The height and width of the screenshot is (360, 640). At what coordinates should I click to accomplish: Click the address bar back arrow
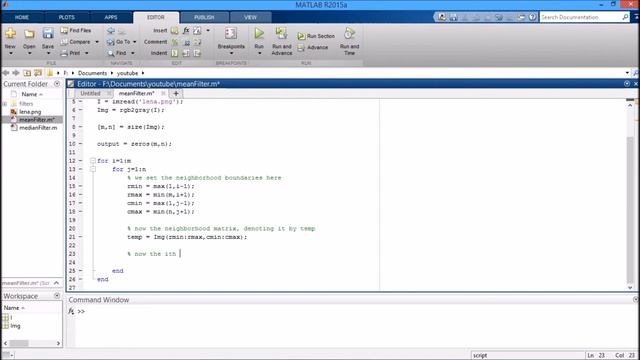coord(6,73)
